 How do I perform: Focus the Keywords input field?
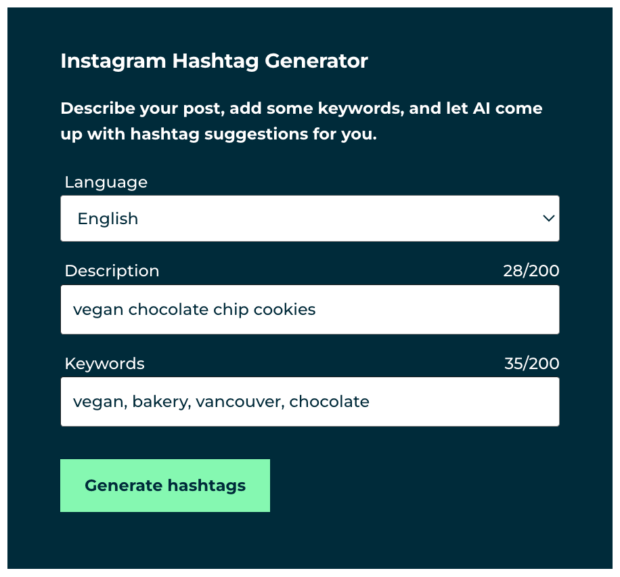click(310, 401)
